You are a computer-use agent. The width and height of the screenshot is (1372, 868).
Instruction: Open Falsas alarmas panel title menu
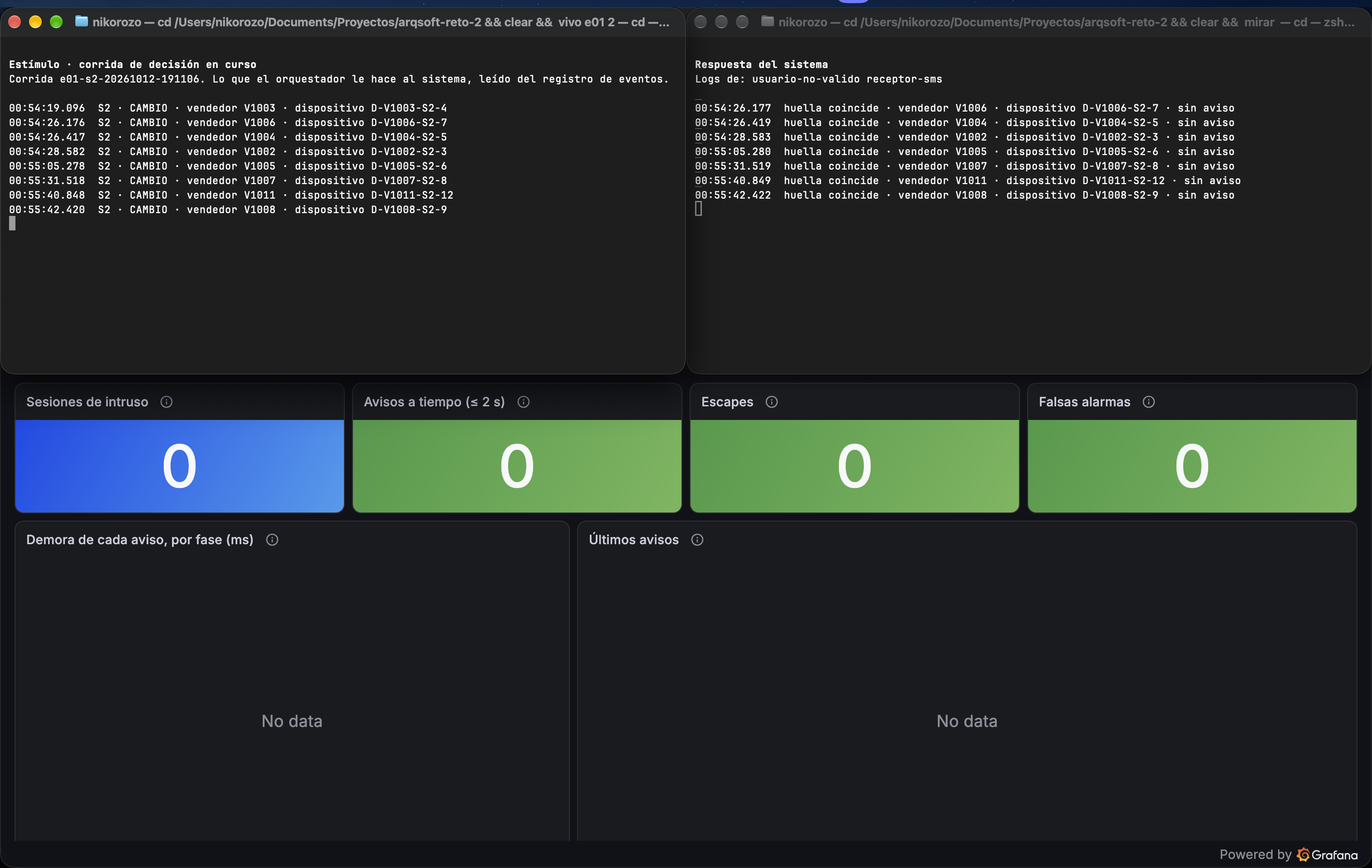click(x=1084, y=402)
